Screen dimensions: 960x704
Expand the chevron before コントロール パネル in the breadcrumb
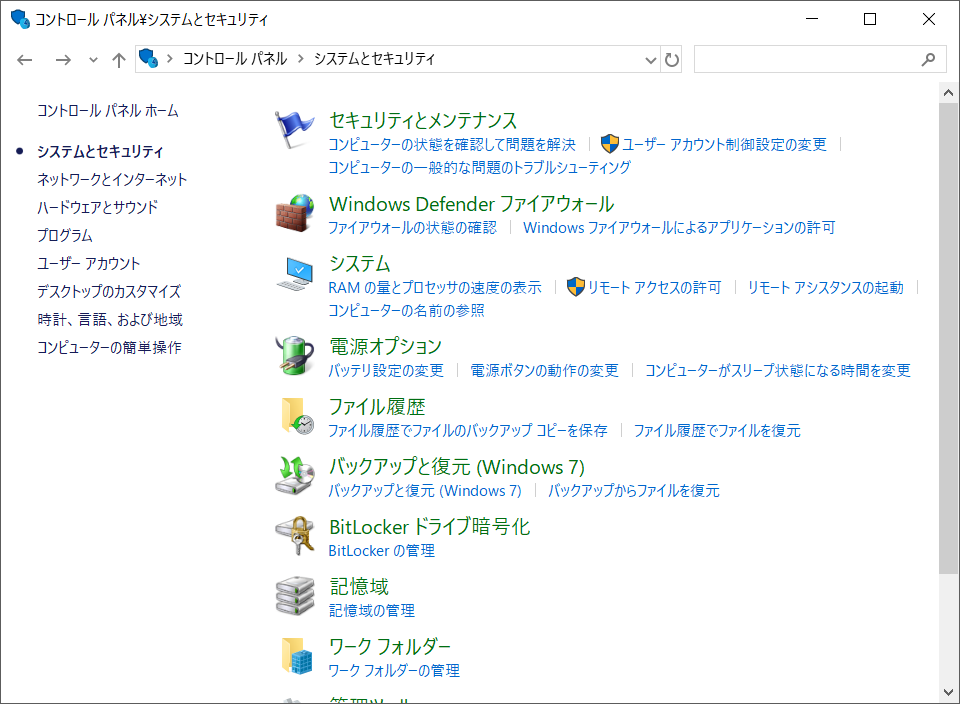tap(170, 59)
